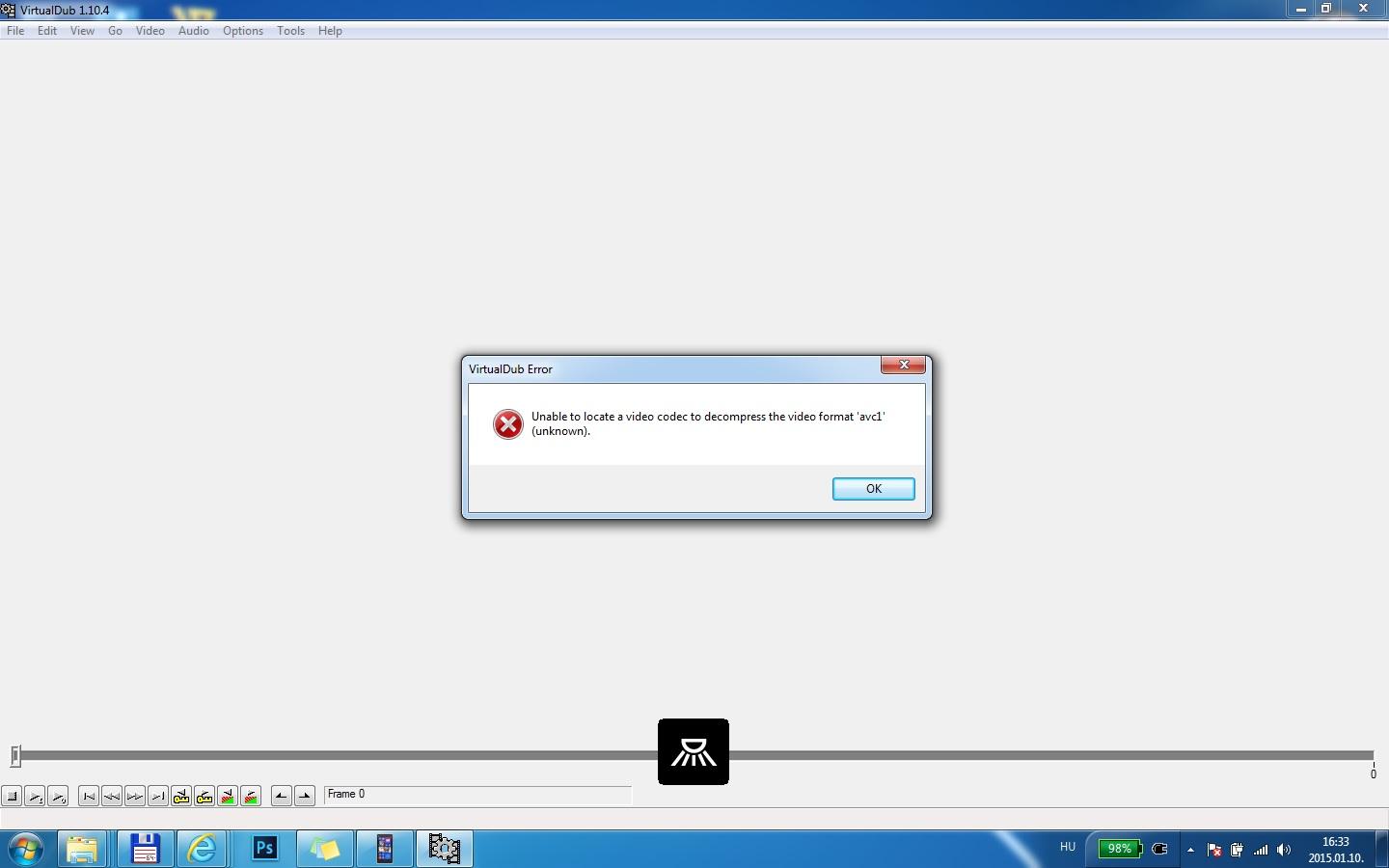Open the Edit menu
This screenshot has width=1389, height=868.
[x=47, y=31]
